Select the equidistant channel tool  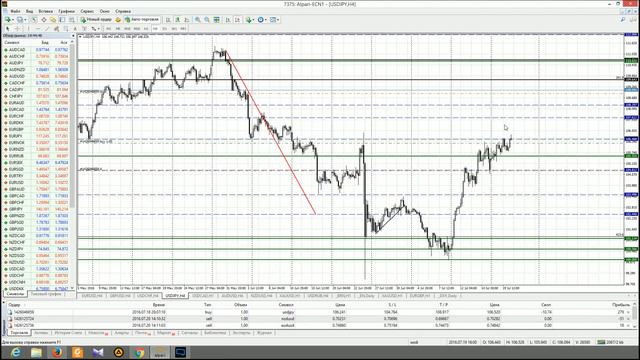56,29
